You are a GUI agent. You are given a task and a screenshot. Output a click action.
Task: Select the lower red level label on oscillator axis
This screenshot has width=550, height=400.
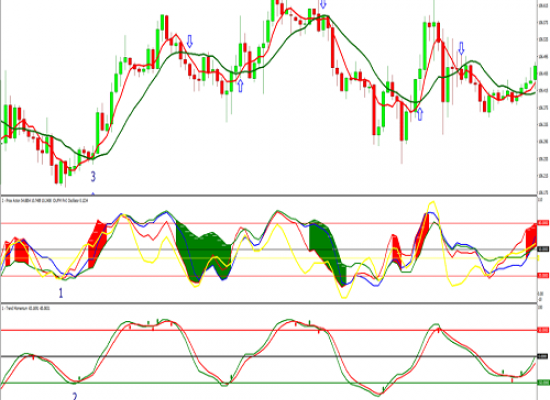[x=543, y=275]
